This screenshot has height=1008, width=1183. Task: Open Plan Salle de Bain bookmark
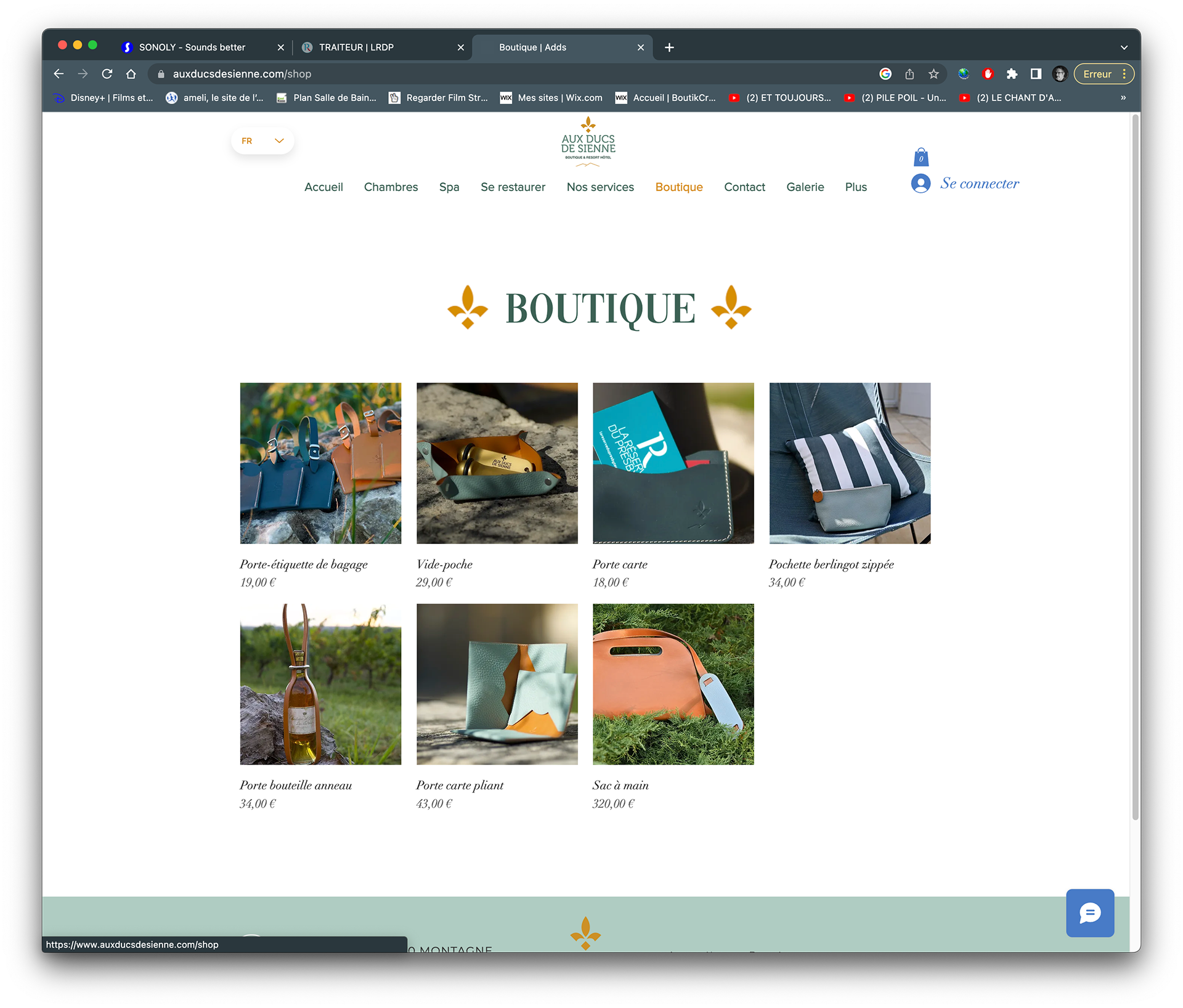click(326, 98)
